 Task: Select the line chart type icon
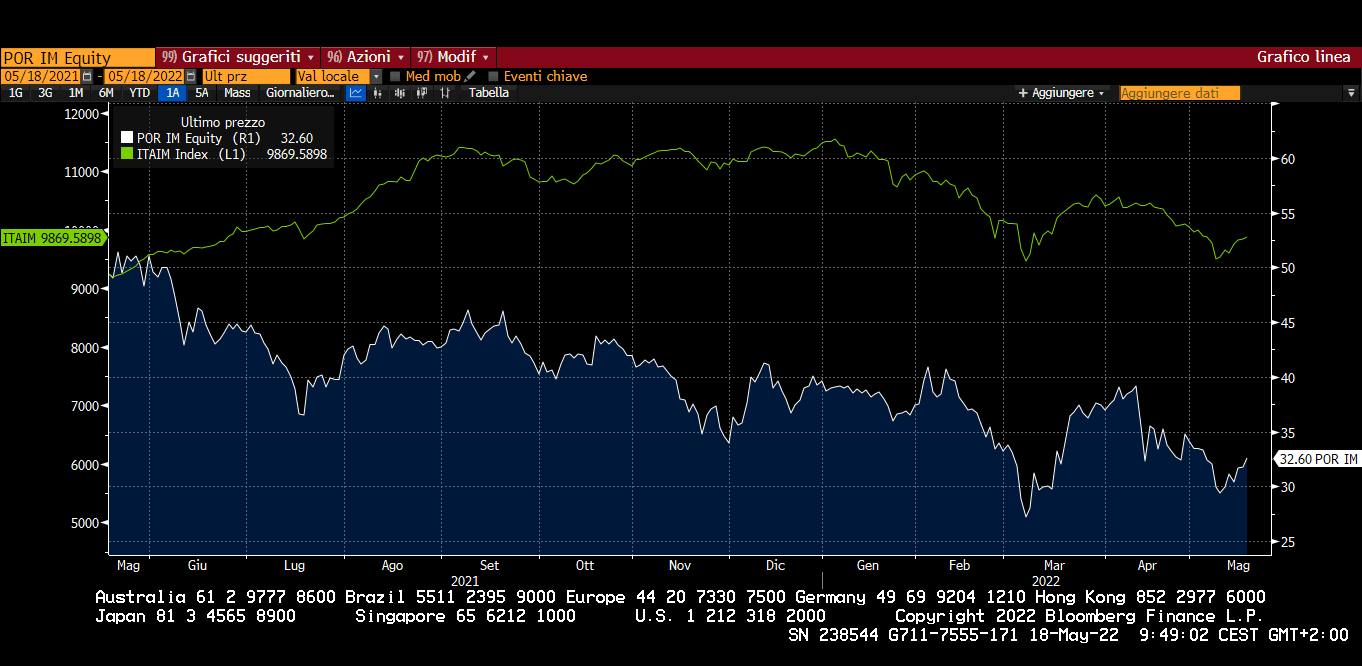355,93
